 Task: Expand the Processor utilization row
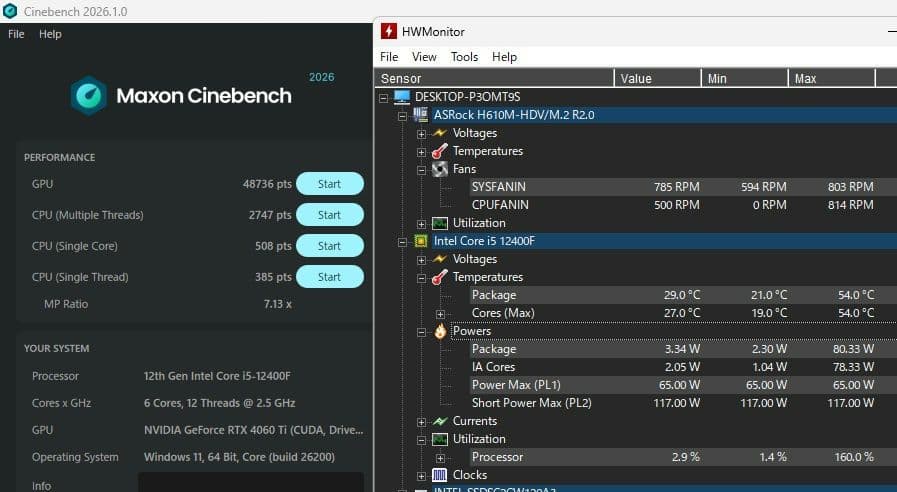coord(440,458)
